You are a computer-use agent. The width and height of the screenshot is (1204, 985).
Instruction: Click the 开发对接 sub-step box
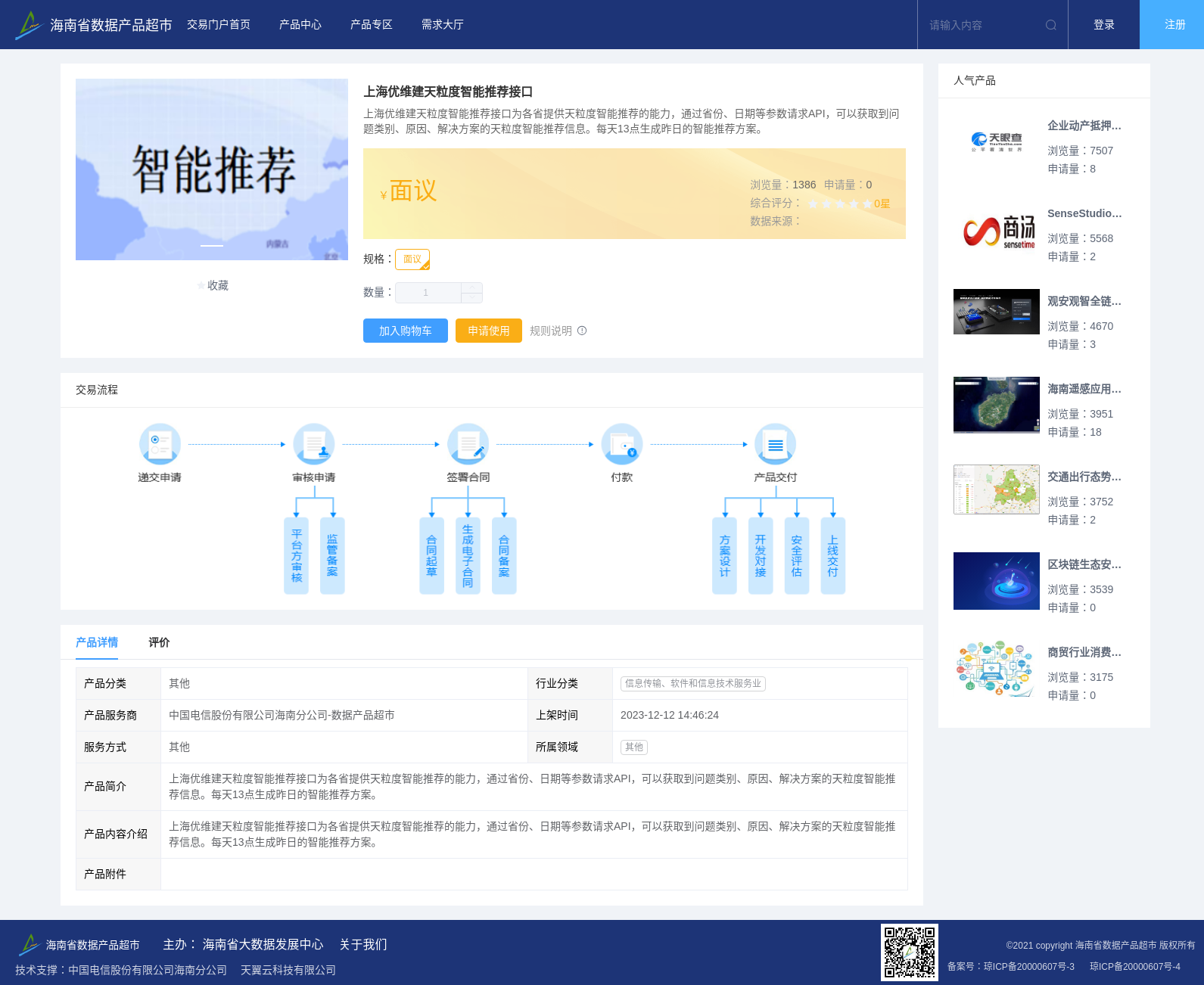coord(761,556)
